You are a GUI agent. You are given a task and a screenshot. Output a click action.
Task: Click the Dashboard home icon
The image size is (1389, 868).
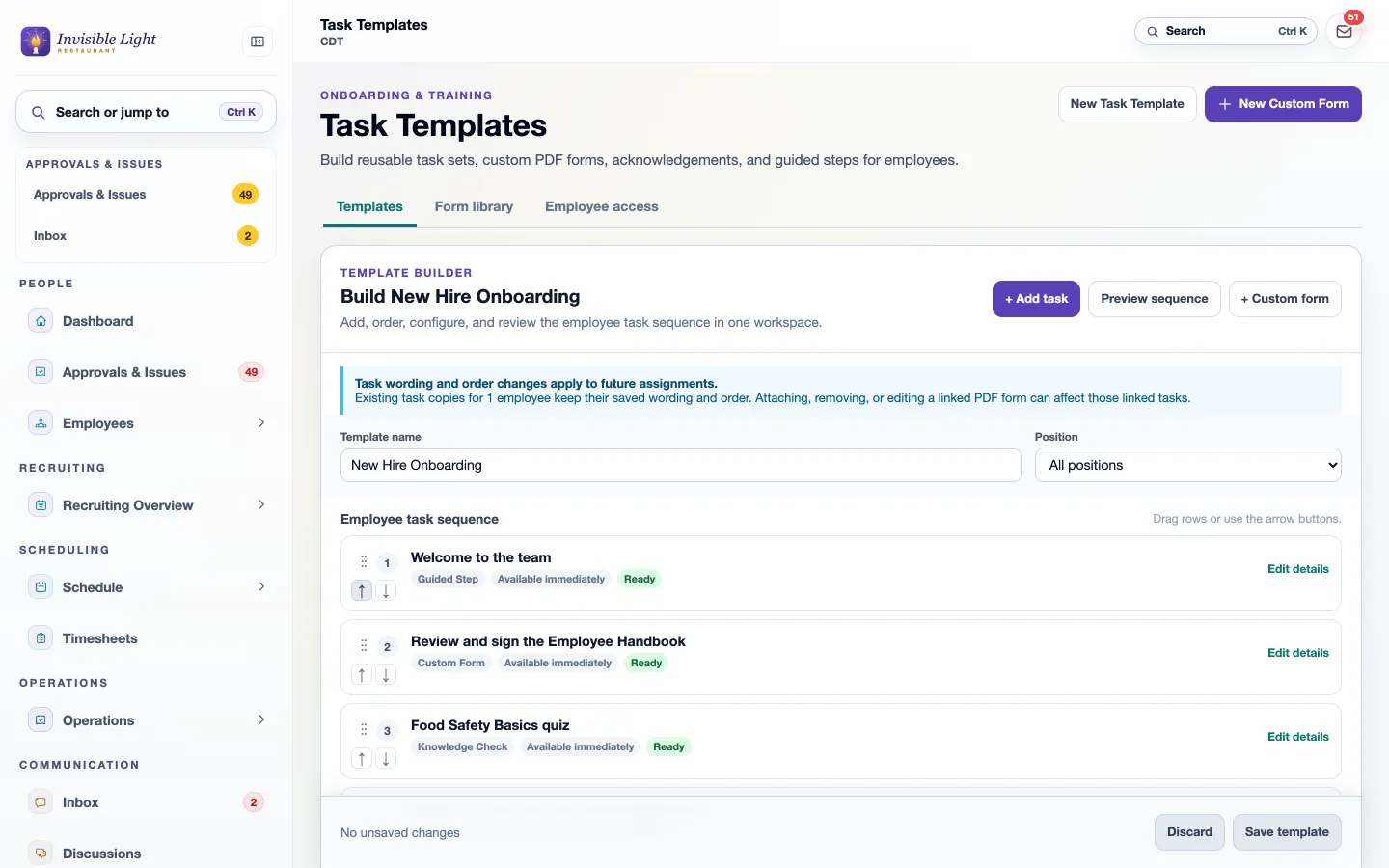(41, 321)
